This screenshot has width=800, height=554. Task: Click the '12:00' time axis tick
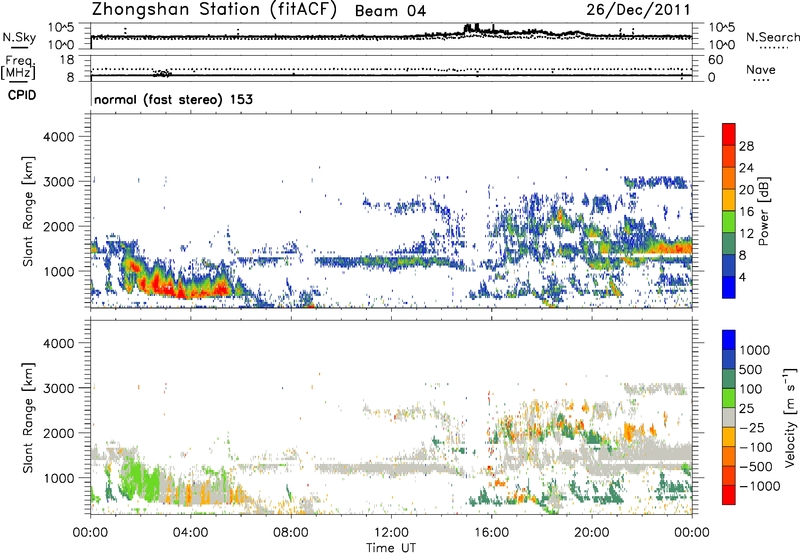tap(391, 533)
